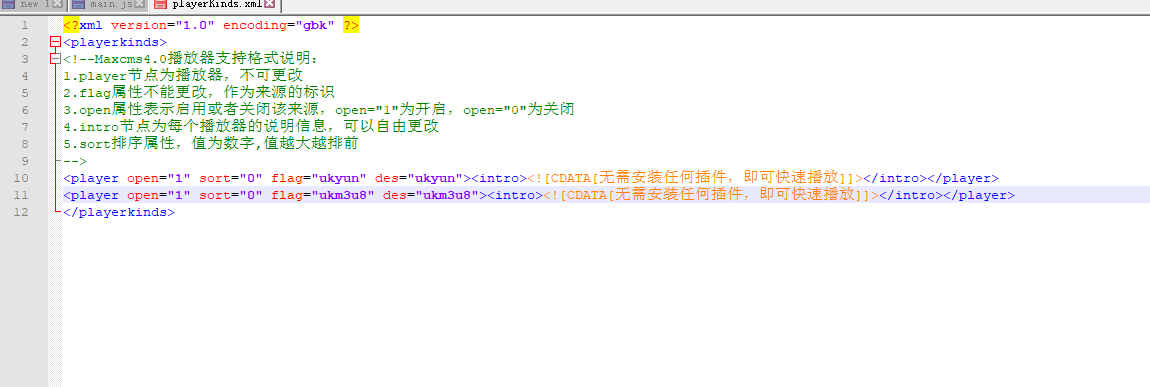Viewport: 1150px width, 387px height.
Task: Click the encoding="gbk" attribute text
Action: 279,26
